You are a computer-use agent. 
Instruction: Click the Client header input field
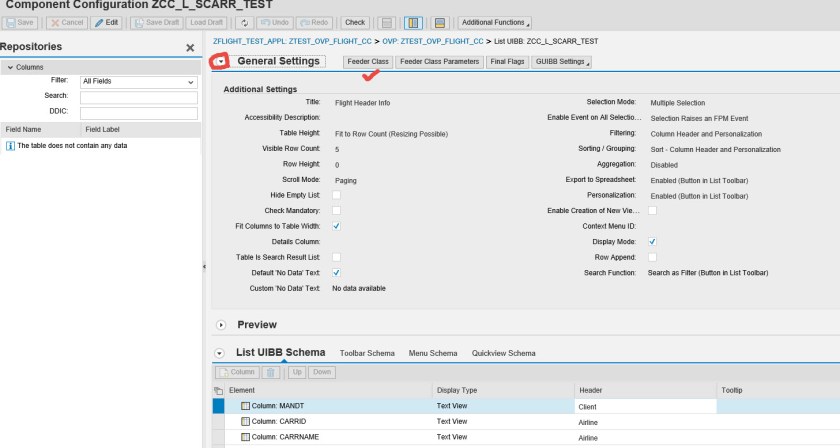pos(645,407)
